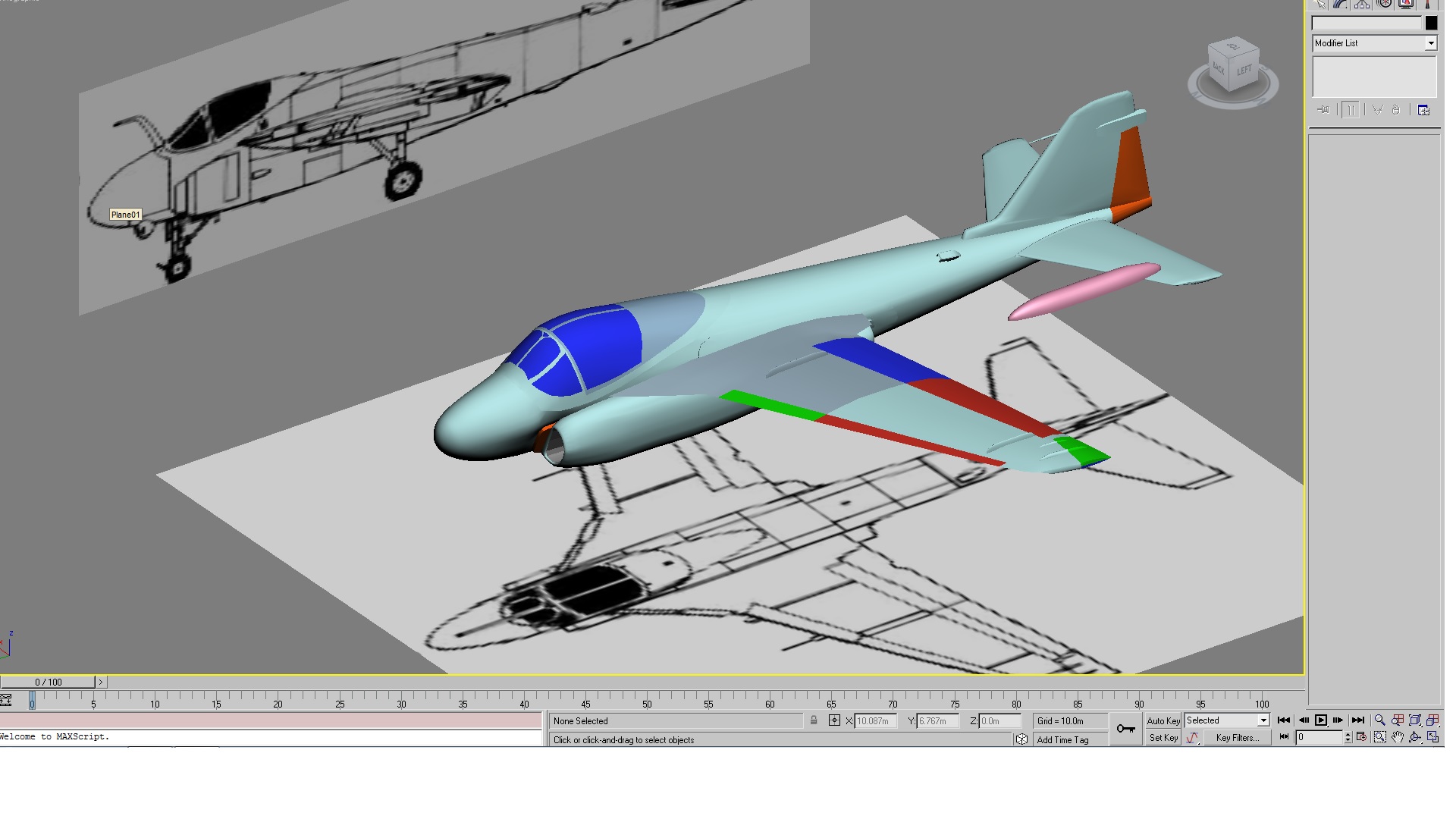Viewport: 1456px width, 819px height.
Task: Select the pink drop tank on the aircraft
Action: [x=1084, y=291]
